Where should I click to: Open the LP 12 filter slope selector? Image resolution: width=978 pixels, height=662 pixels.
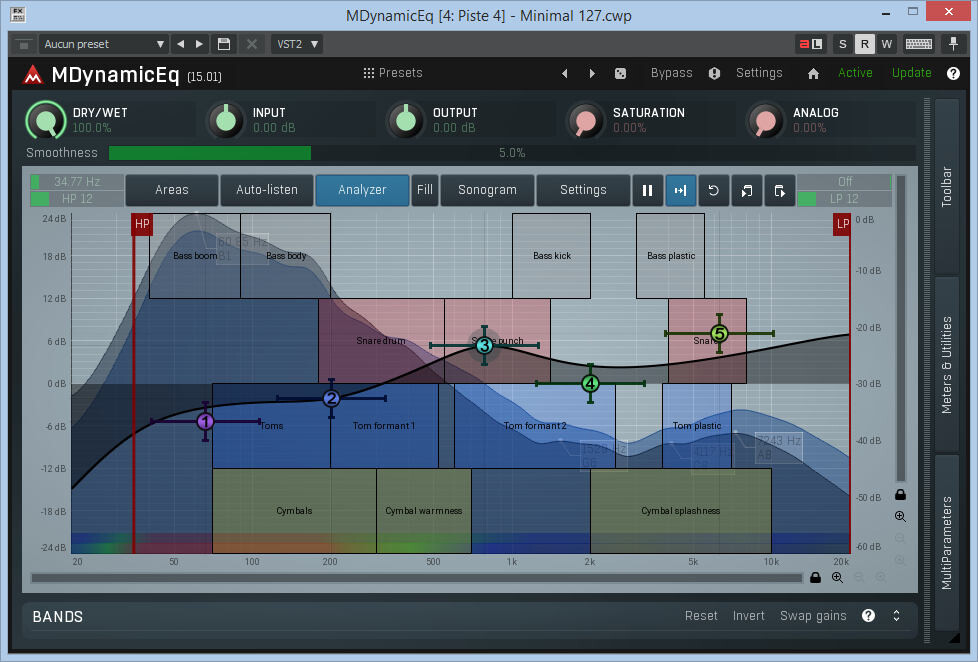(844, 198)
